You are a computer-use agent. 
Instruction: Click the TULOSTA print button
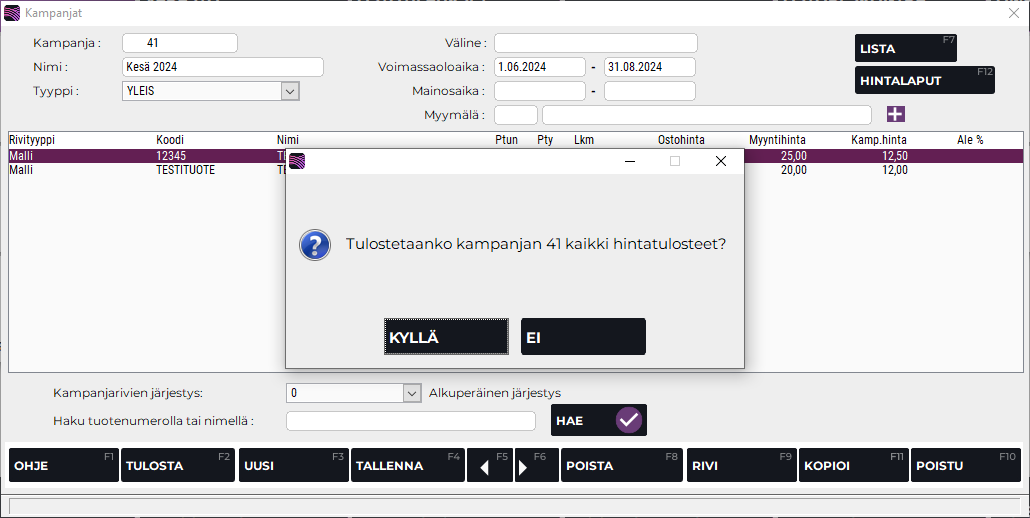pyautogui.click(x=178, y=466)
